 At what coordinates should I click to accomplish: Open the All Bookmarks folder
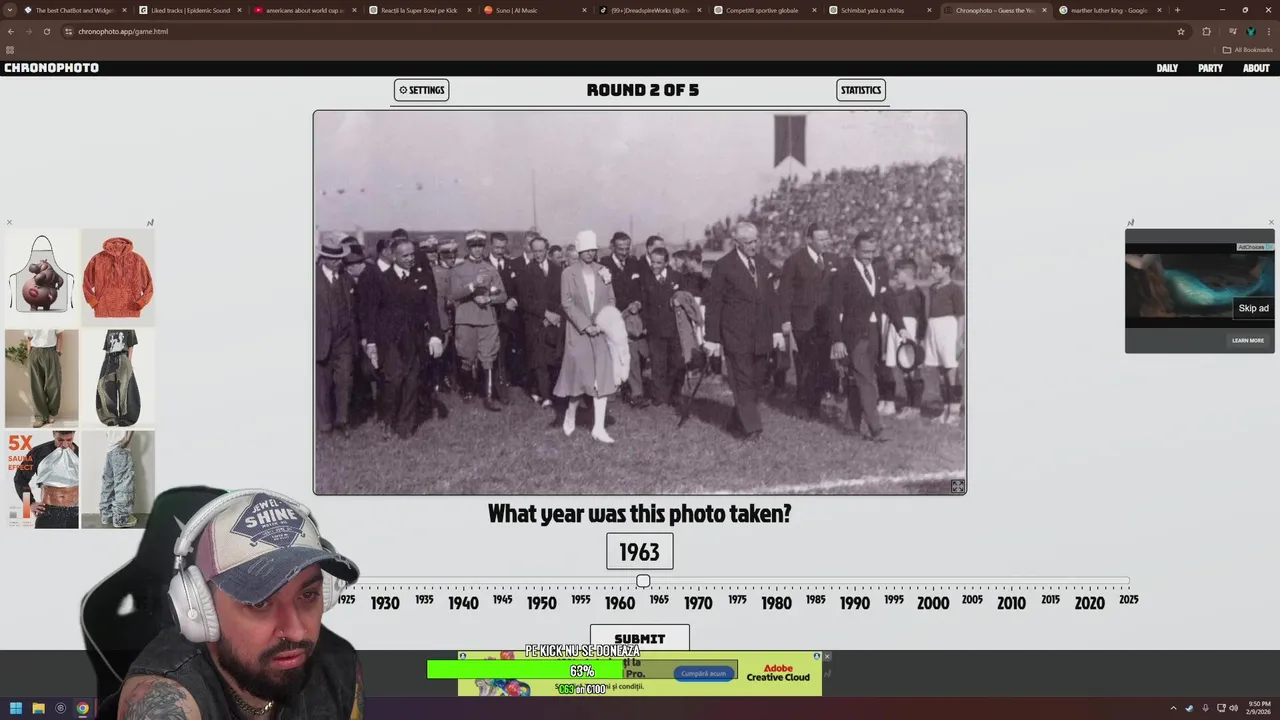1247,50
